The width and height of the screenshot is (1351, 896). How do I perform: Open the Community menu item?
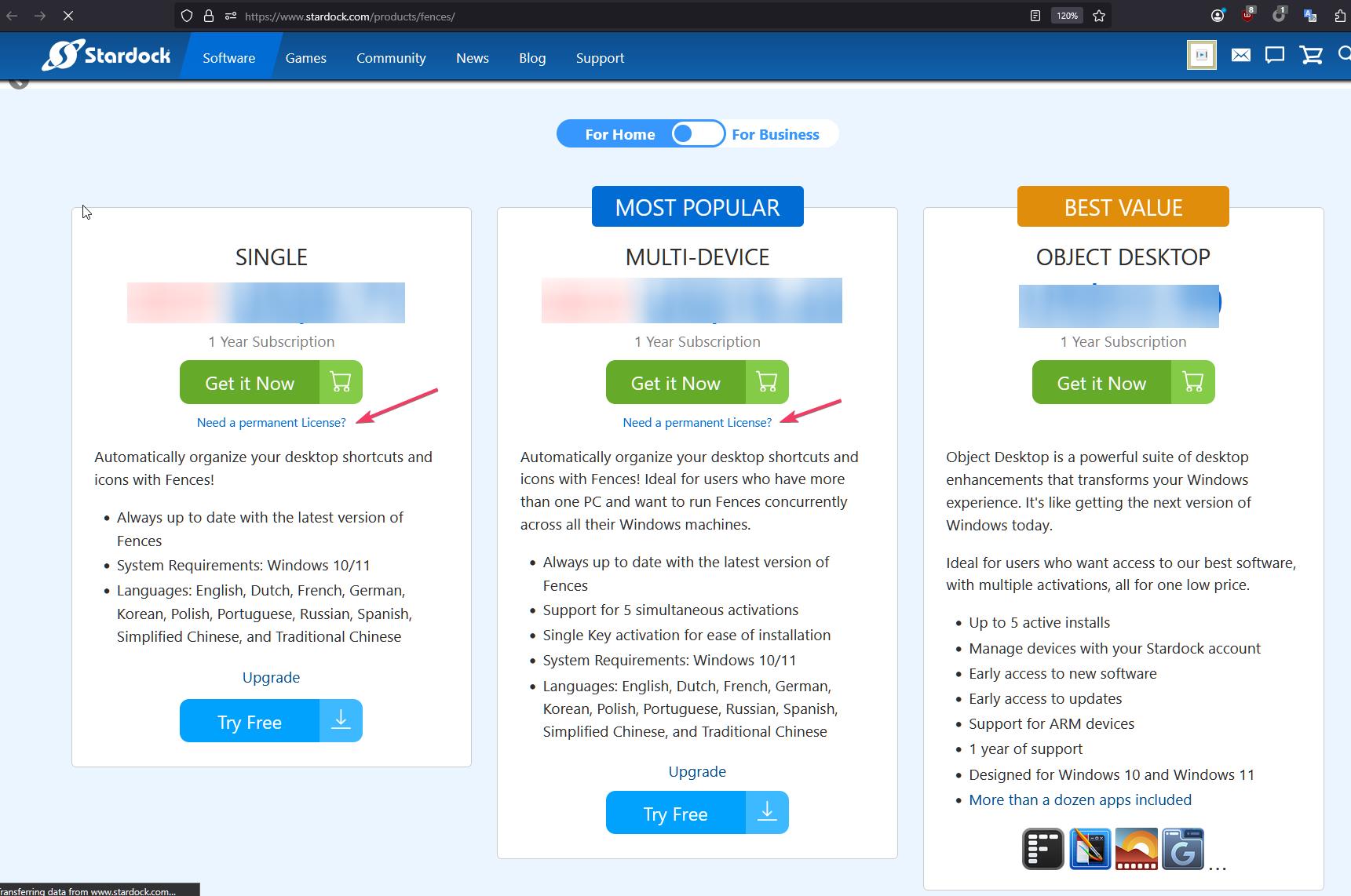[x=391, y=58]
